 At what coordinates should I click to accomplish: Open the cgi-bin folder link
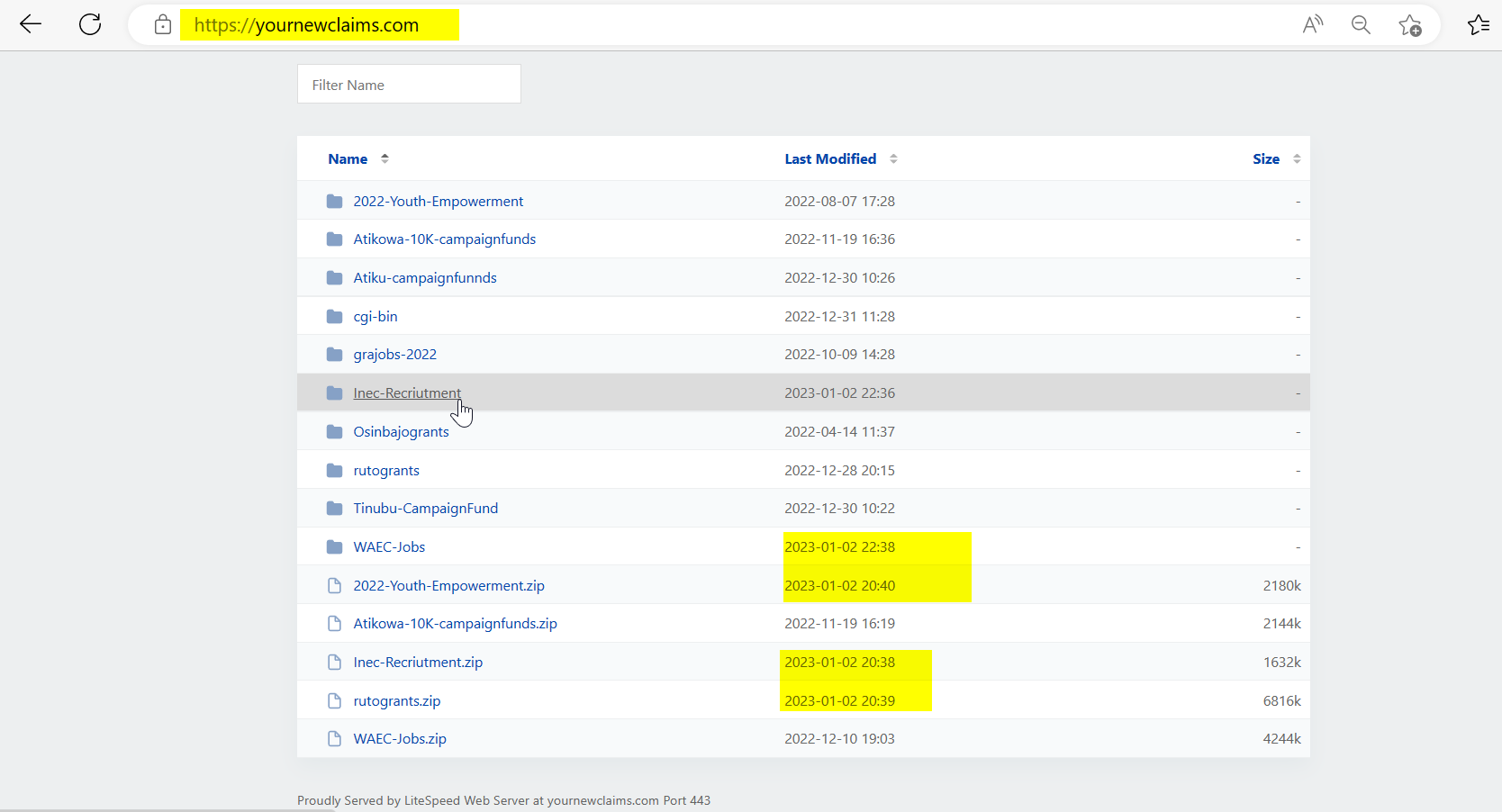pyautogui.click(x=375, y=316)
